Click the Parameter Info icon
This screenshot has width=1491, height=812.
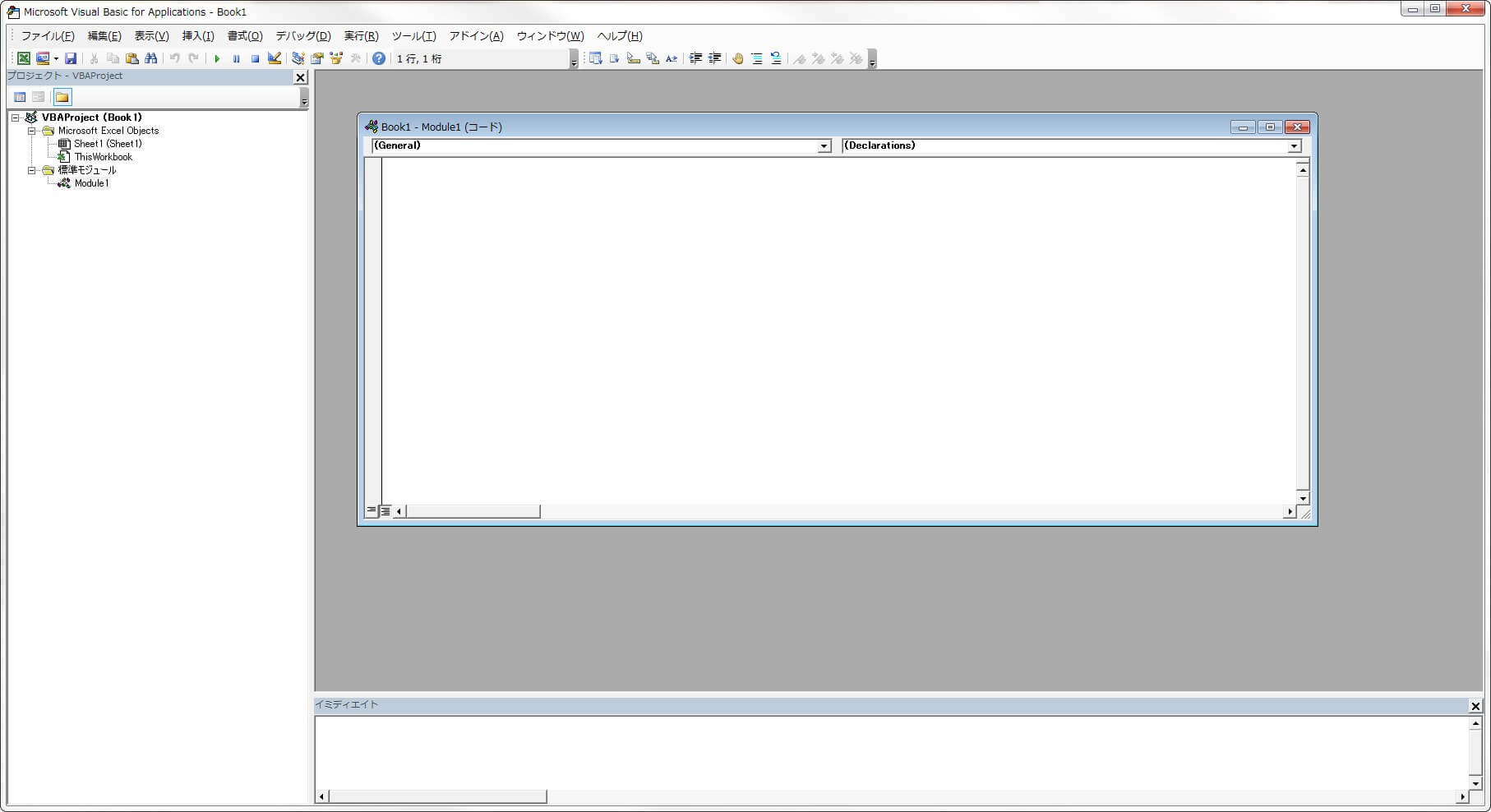click(x=653, y=58)
